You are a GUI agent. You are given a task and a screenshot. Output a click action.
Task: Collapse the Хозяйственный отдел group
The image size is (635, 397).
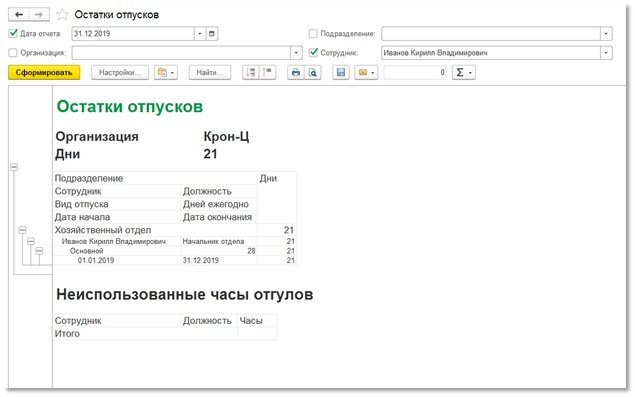(23, 230)
